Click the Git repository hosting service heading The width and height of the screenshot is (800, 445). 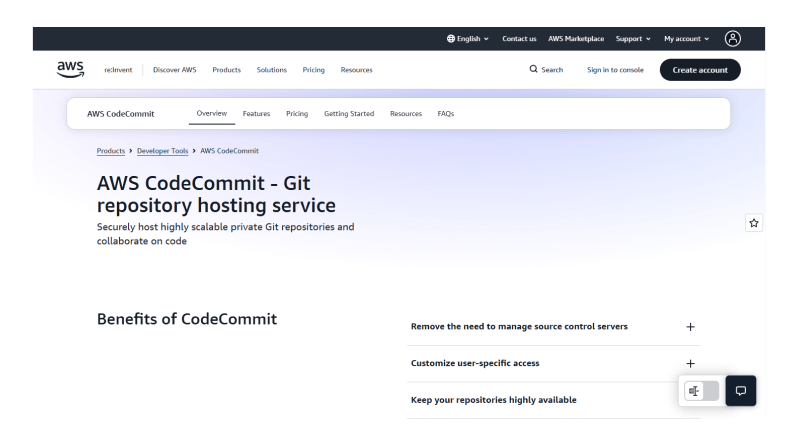[x=216, y=194]
